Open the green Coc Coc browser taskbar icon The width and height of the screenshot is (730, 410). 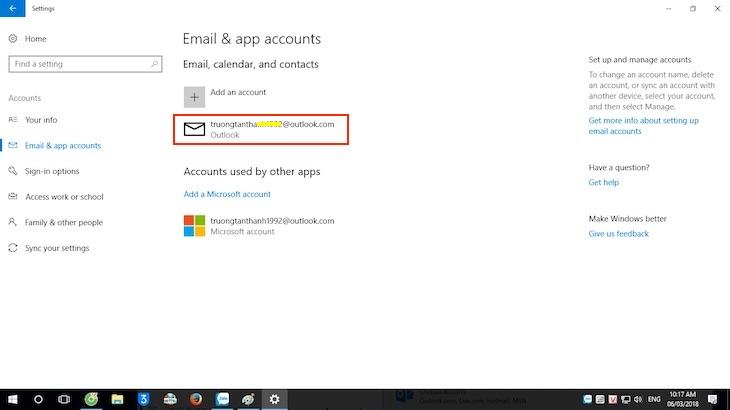(x=91, y=399)
